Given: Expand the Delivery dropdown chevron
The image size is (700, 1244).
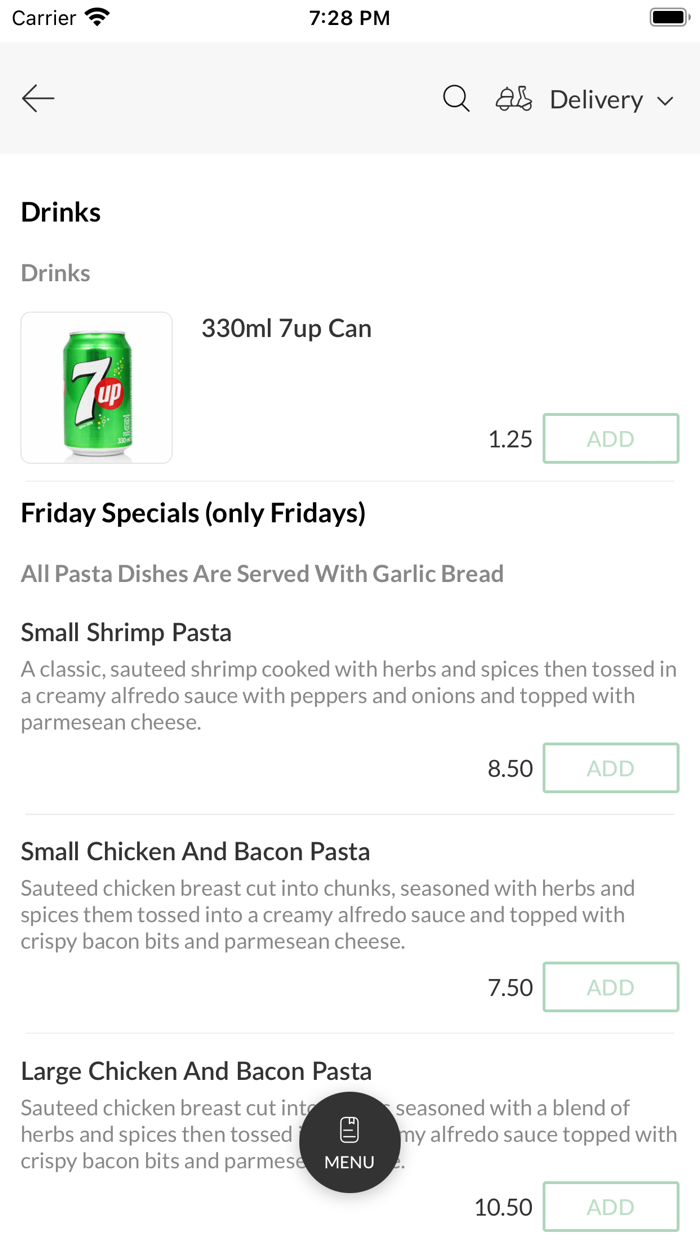Looking at the screenshot, I should [x=665, y=100].
